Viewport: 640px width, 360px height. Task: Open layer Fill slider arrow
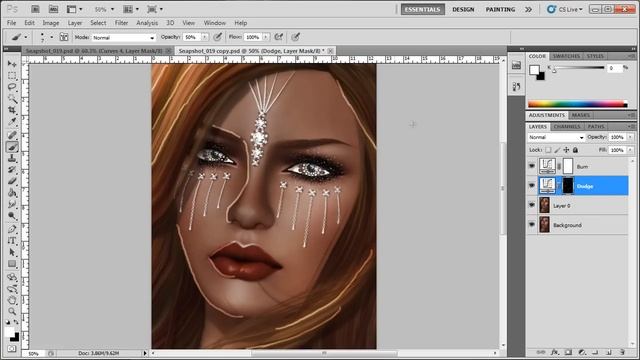tap(631, 150)
